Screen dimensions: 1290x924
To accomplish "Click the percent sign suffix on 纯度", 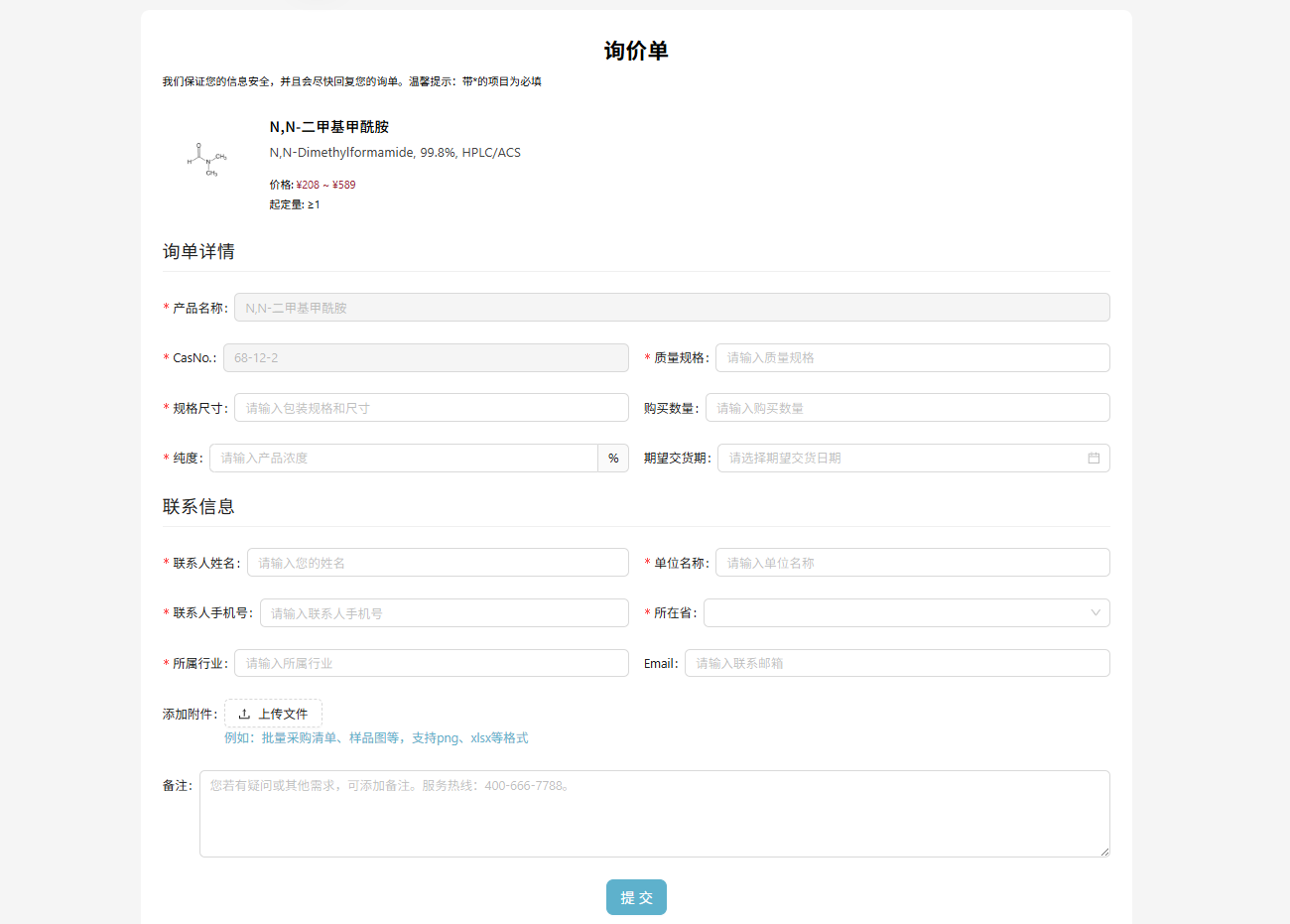I will [x=613, y=459].
